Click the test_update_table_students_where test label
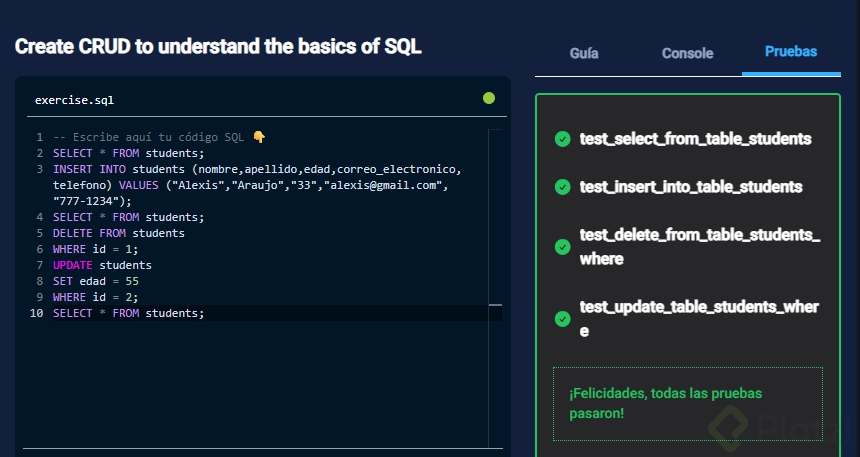 click(x=699, y=319)
